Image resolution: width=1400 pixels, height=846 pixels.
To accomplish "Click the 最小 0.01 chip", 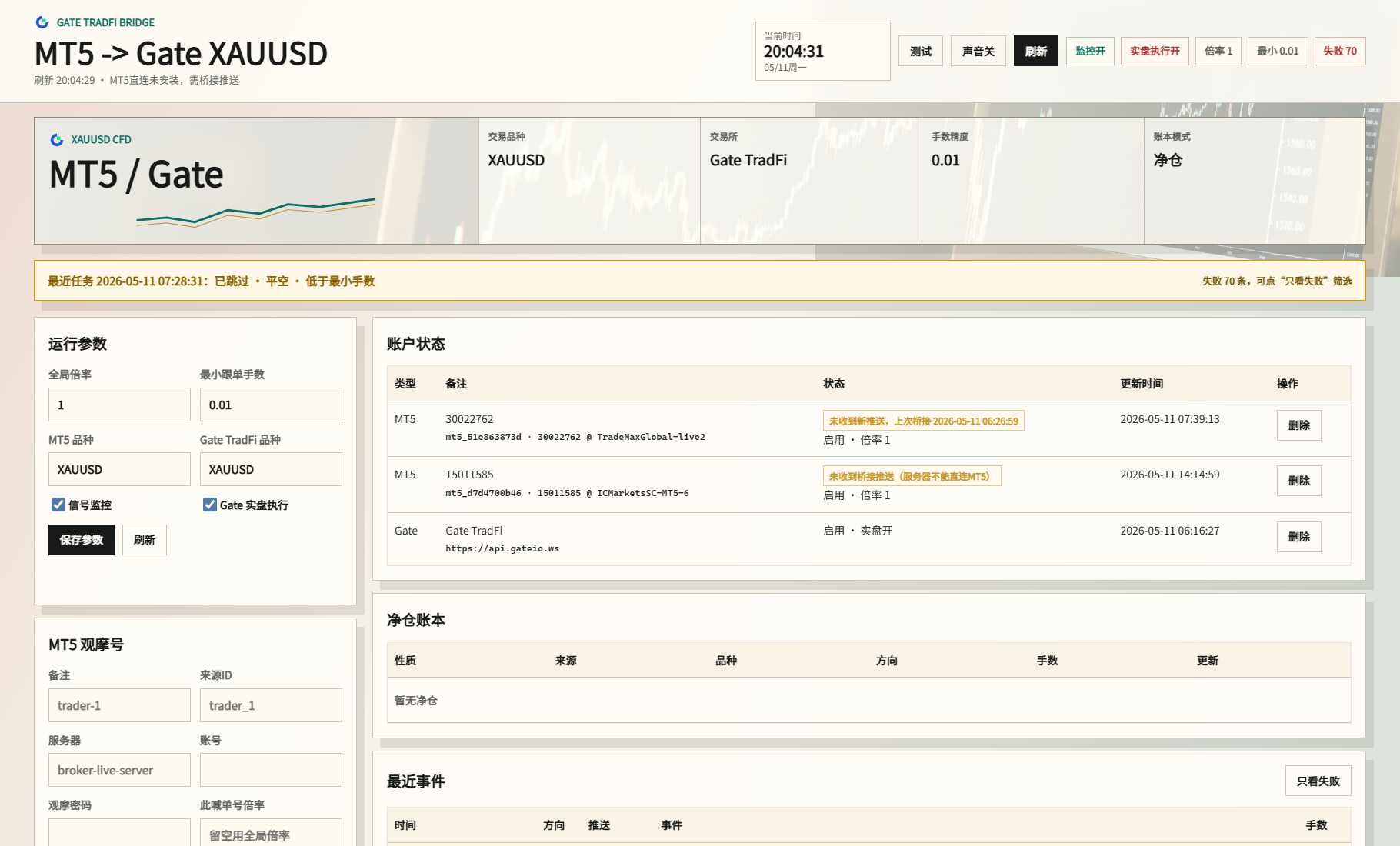I will coord(1278,51).
